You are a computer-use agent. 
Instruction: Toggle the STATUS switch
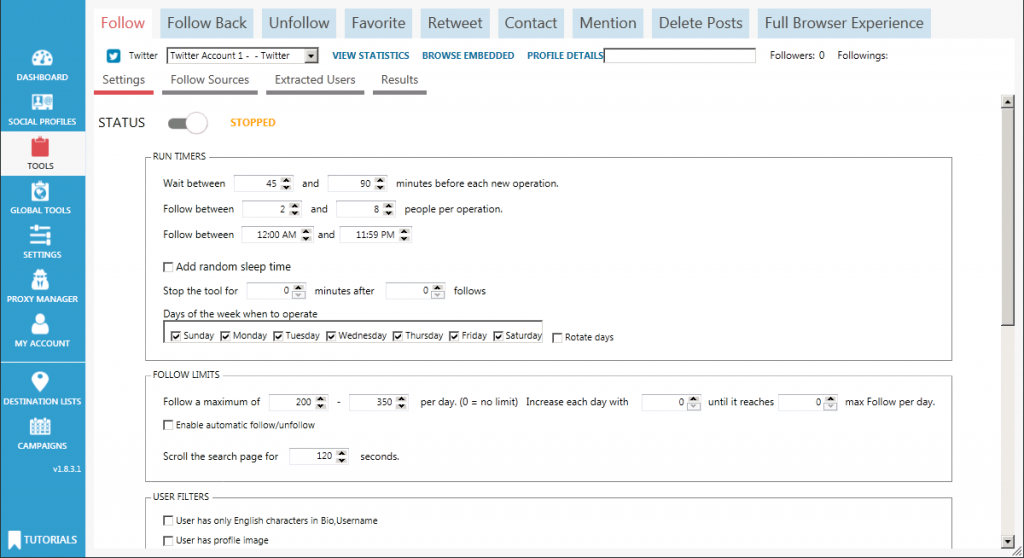pos(187,123)
